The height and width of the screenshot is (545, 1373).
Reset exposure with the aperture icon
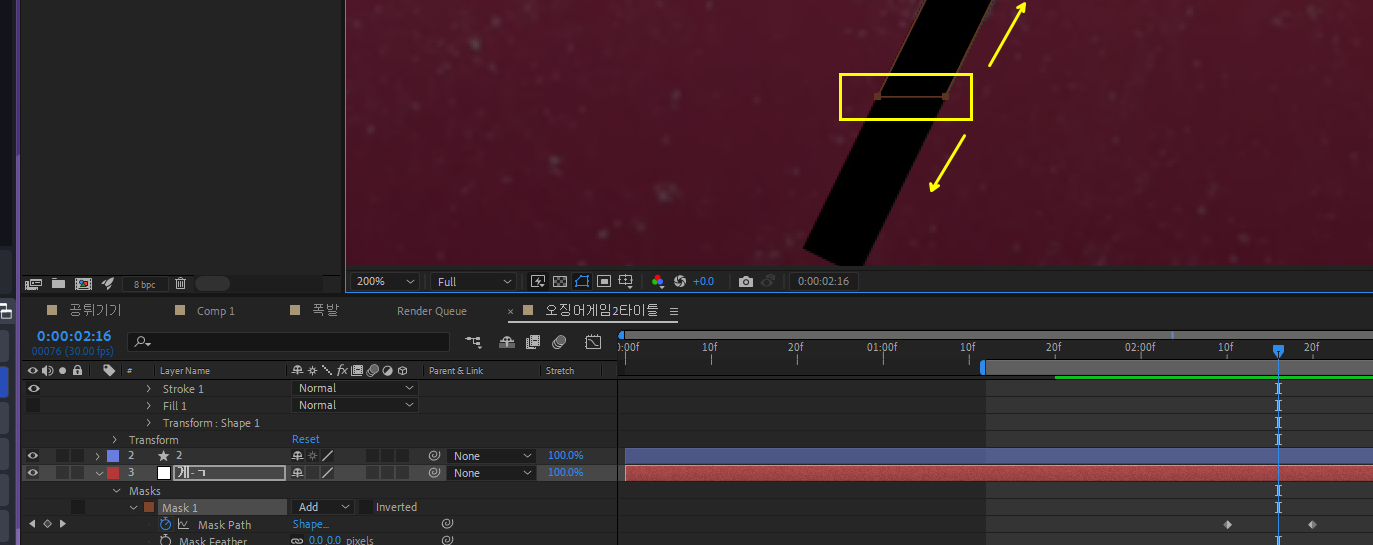680,281
